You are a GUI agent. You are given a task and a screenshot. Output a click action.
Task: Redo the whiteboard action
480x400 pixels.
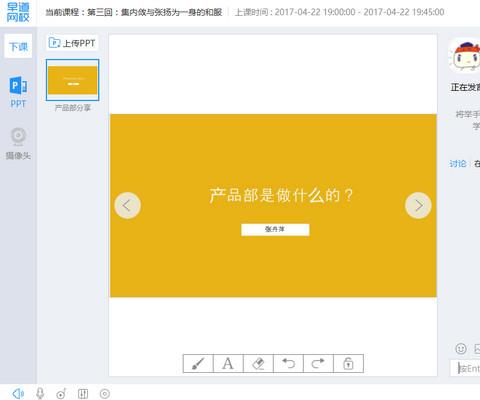click(x=318, y=363)
